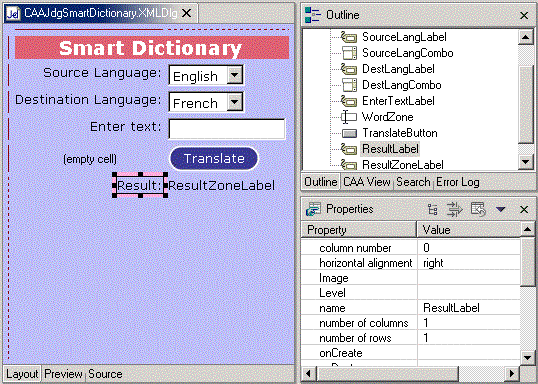Edit the column number value 0
538x384 pixels.
point(469,248)
